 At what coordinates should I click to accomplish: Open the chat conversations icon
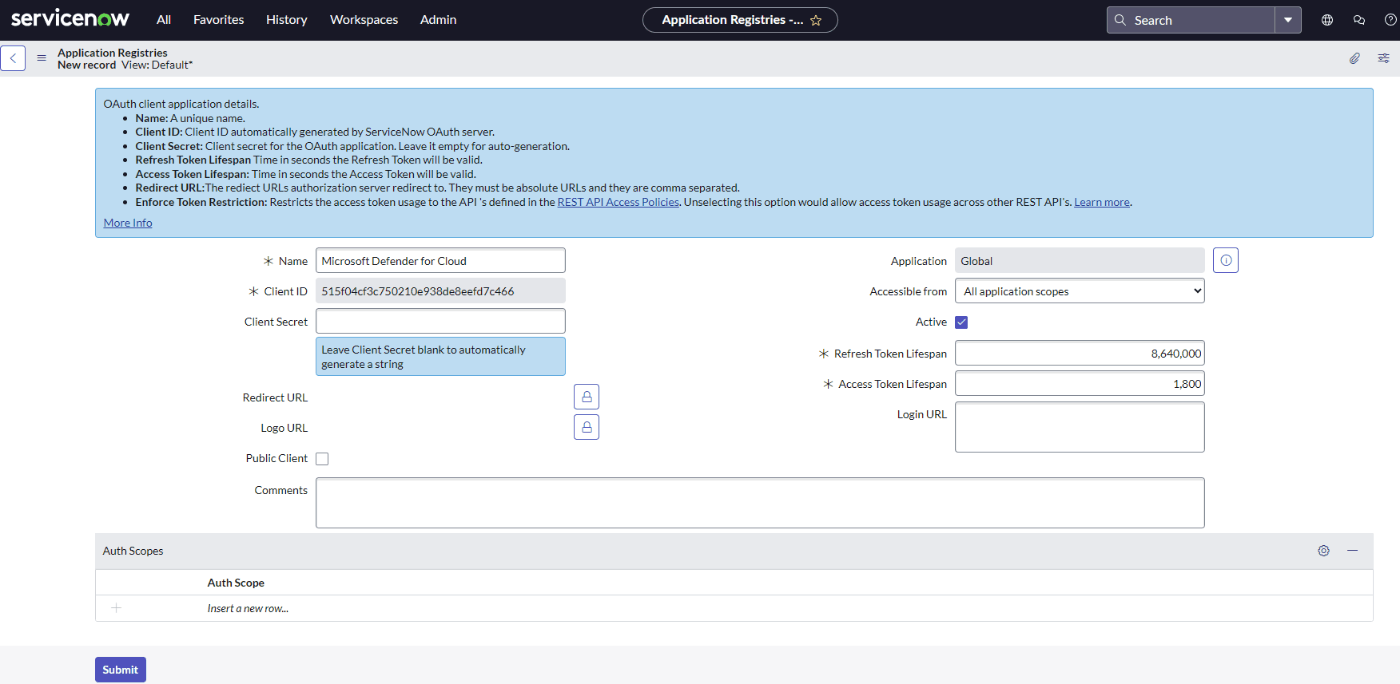click(1359, 20)
